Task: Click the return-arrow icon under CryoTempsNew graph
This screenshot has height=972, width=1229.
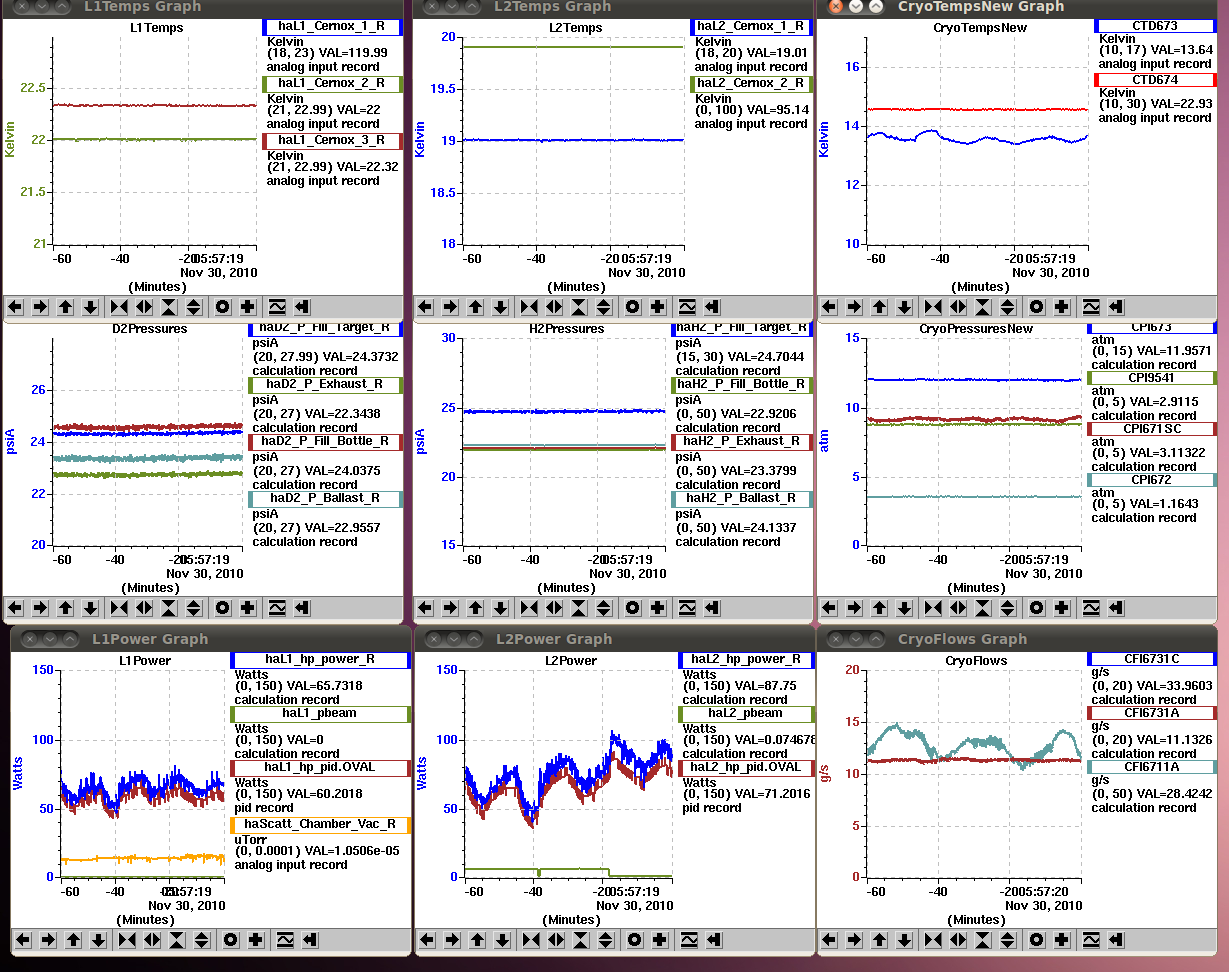Action: click(x=1117, y=307)
